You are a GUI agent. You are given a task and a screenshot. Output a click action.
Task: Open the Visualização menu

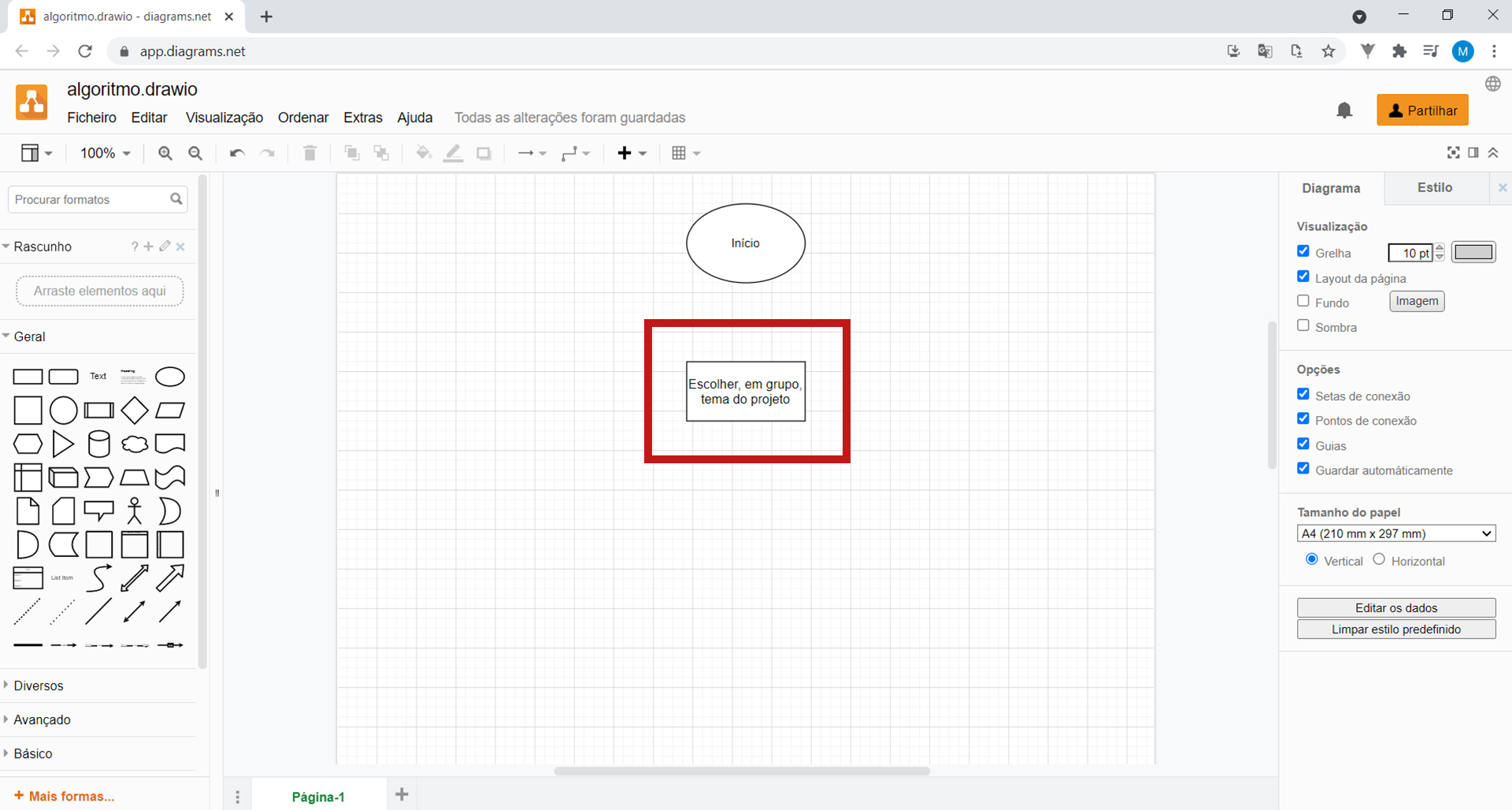click(224, 117)
